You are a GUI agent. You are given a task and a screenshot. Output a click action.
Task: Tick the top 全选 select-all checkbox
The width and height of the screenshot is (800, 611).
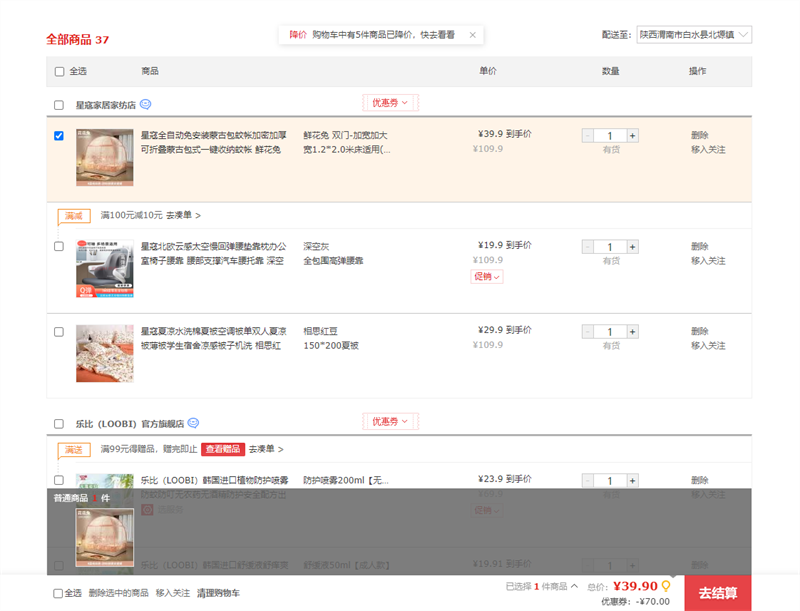click(59, 71)
